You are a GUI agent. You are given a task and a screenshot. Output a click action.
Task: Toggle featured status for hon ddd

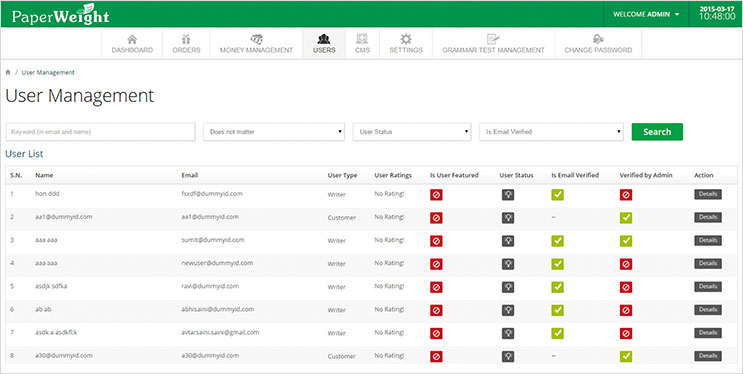coord(436,195)
